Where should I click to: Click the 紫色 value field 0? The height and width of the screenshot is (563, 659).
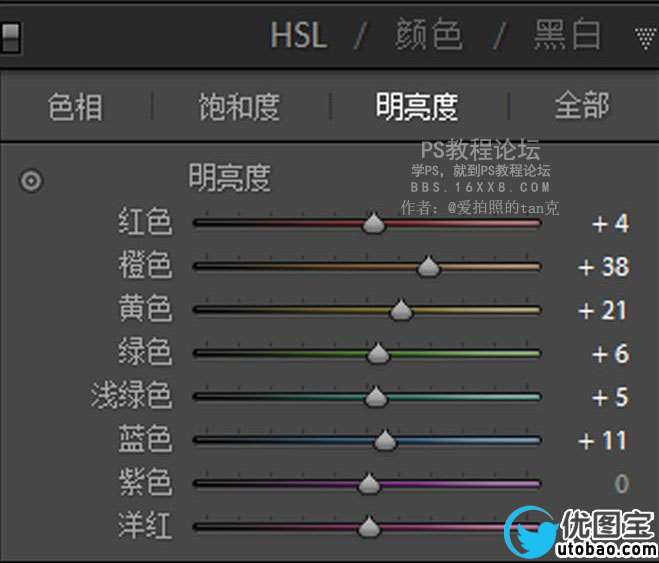pos(622,484)
